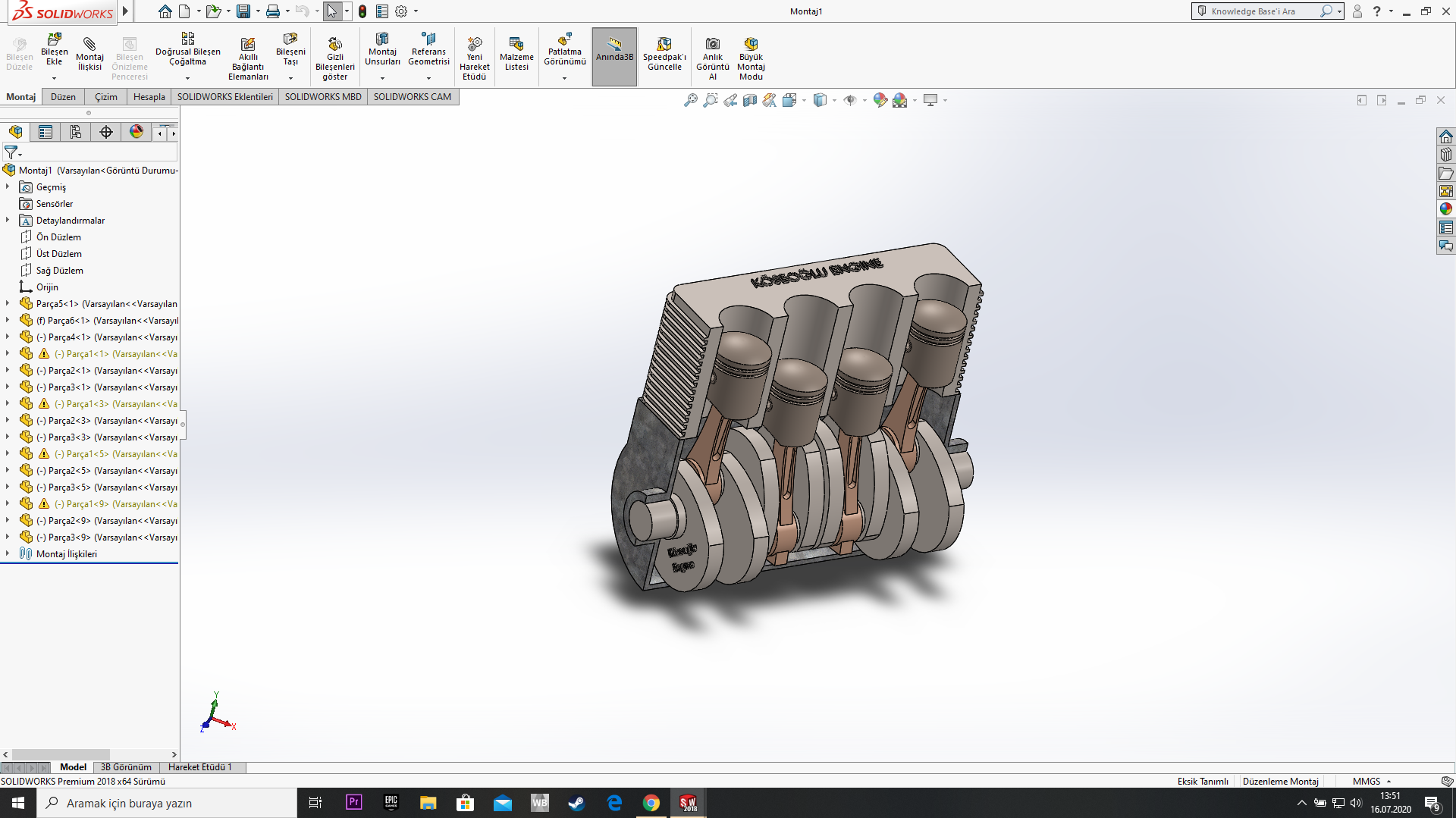Toggle the Anında3B (Instant3D) button
This screenshot has width=1456, height=818.
tap(614, 45)
